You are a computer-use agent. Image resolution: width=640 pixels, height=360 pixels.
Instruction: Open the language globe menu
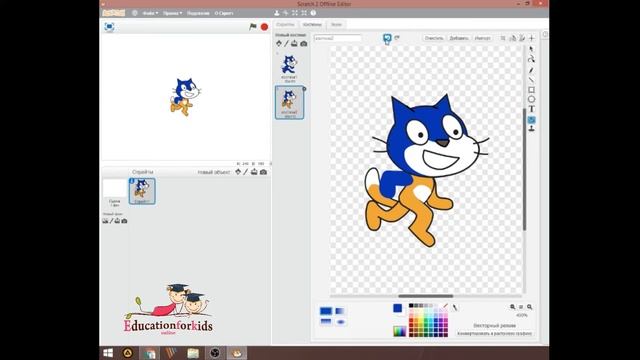(135, 13)
